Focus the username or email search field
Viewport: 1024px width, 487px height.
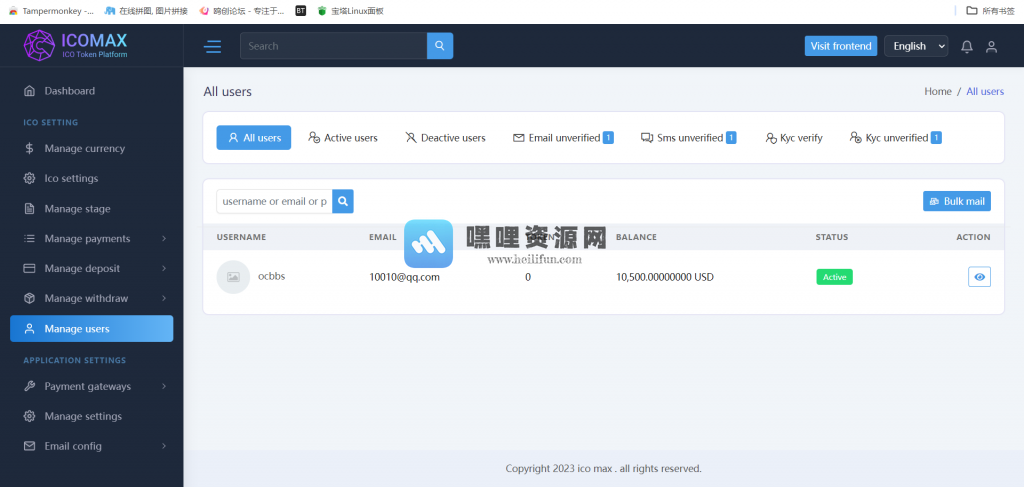(x=274, y=201)
